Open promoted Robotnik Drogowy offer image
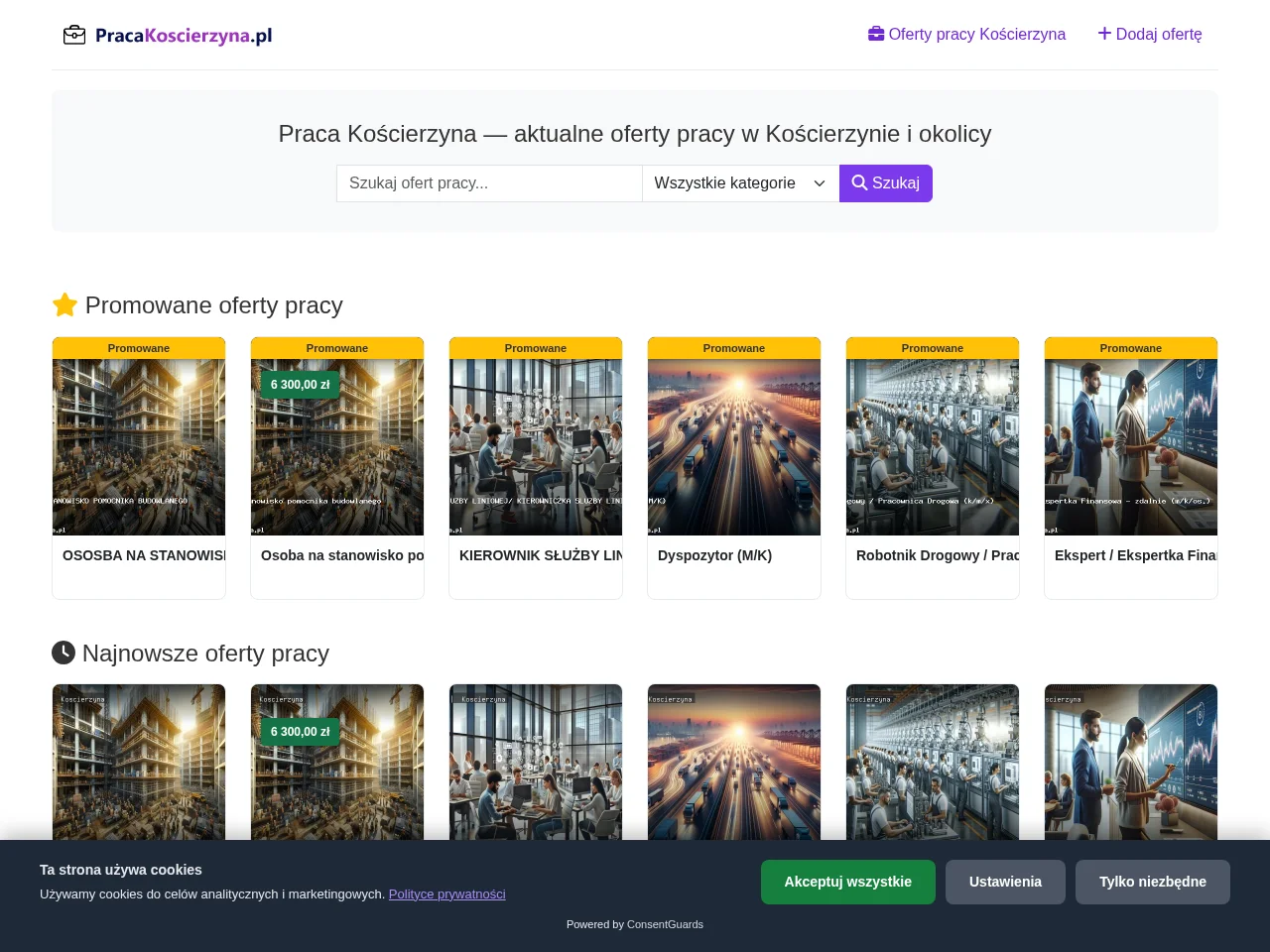 coord(933,447)
